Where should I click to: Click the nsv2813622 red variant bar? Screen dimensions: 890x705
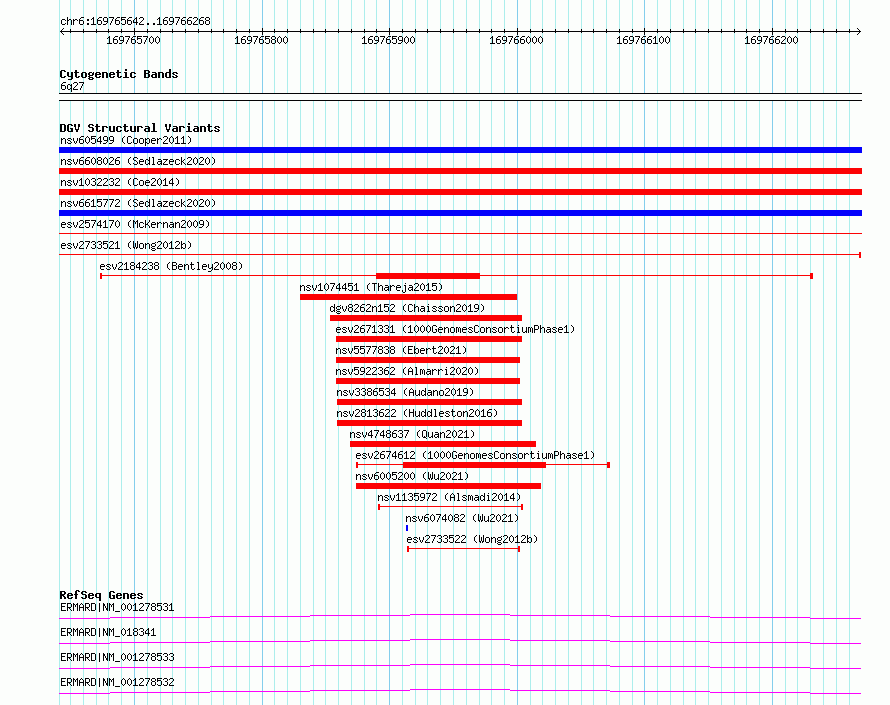coord(429,423)
